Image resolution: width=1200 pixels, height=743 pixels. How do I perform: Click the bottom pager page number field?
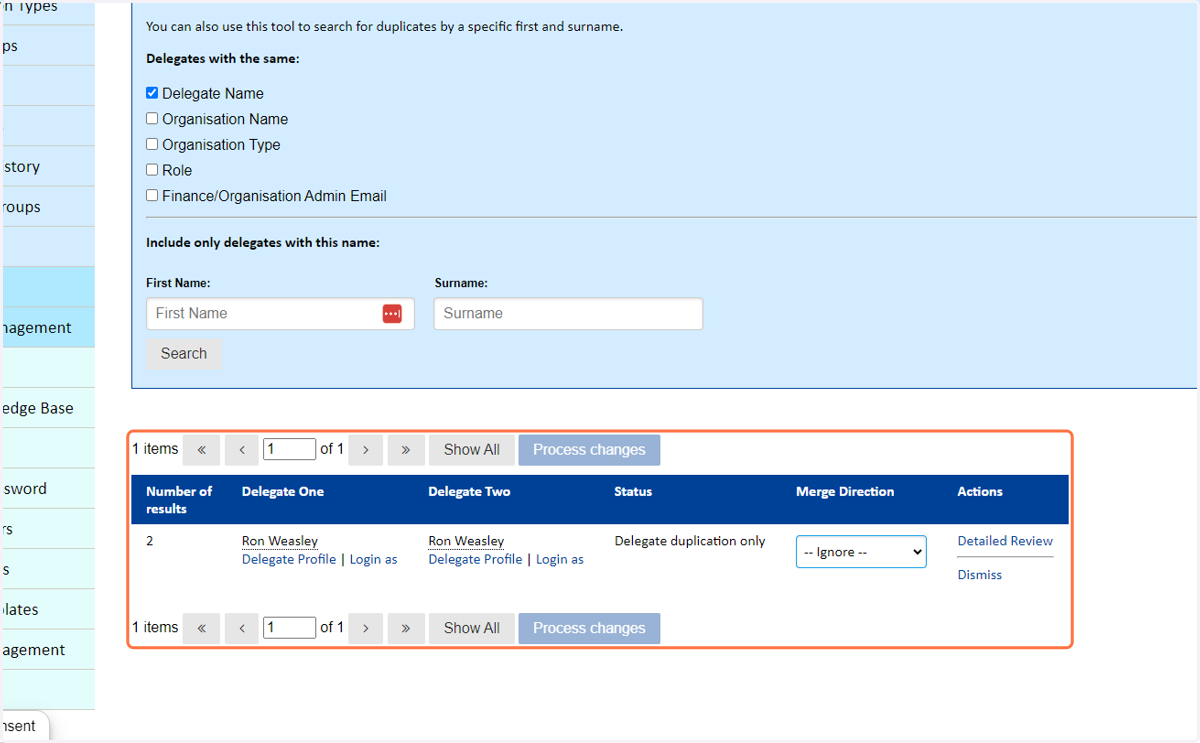pos(290,627)
